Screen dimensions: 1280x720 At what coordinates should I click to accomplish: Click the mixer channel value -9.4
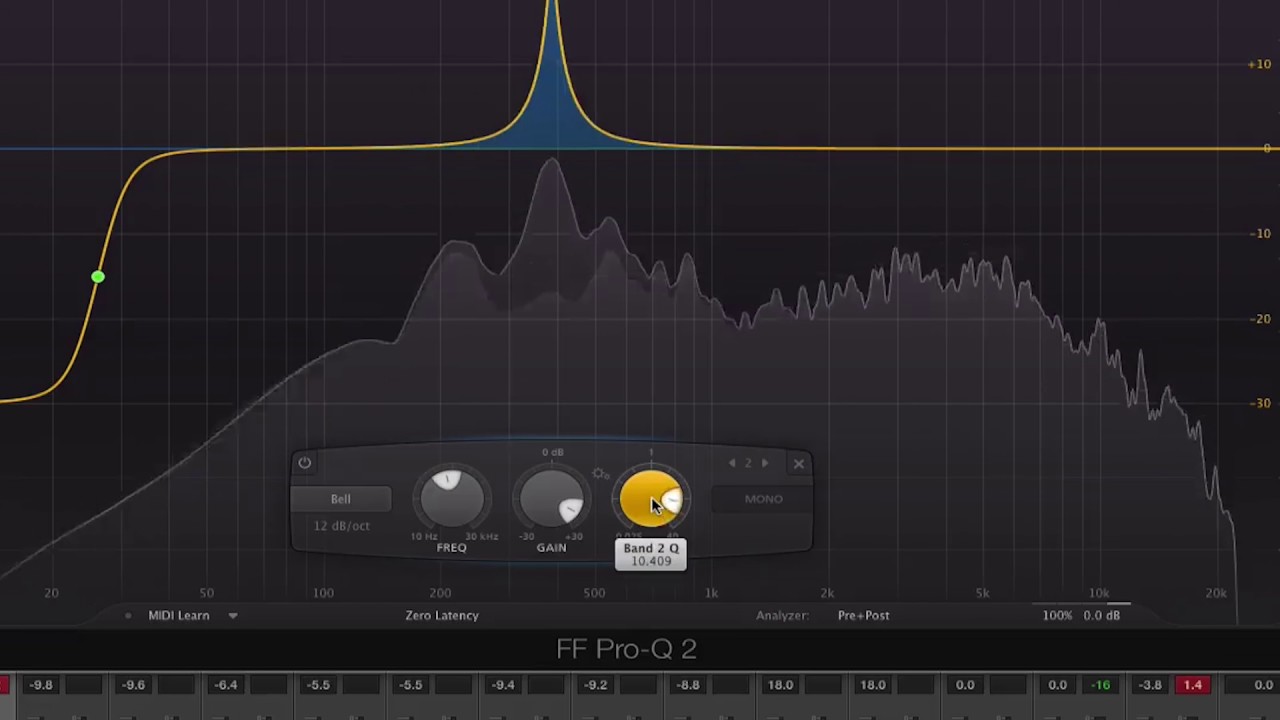(x=503, y=685)
